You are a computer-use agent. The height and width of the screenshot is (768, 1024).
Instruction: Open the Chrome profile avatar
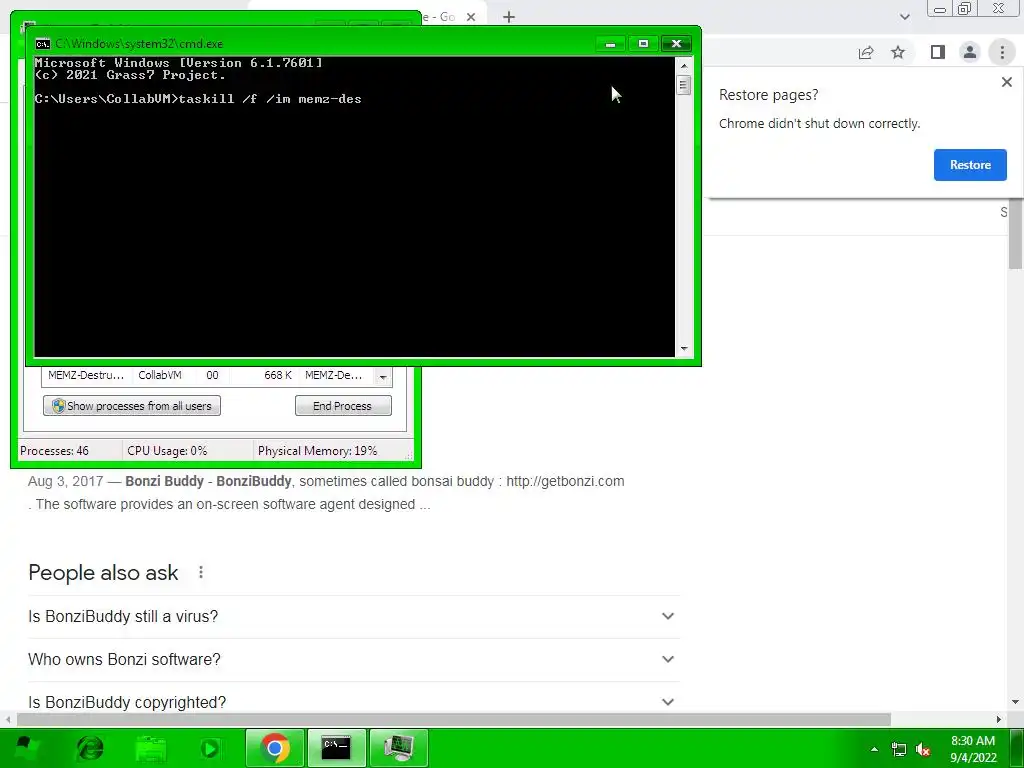coord(970,52)
